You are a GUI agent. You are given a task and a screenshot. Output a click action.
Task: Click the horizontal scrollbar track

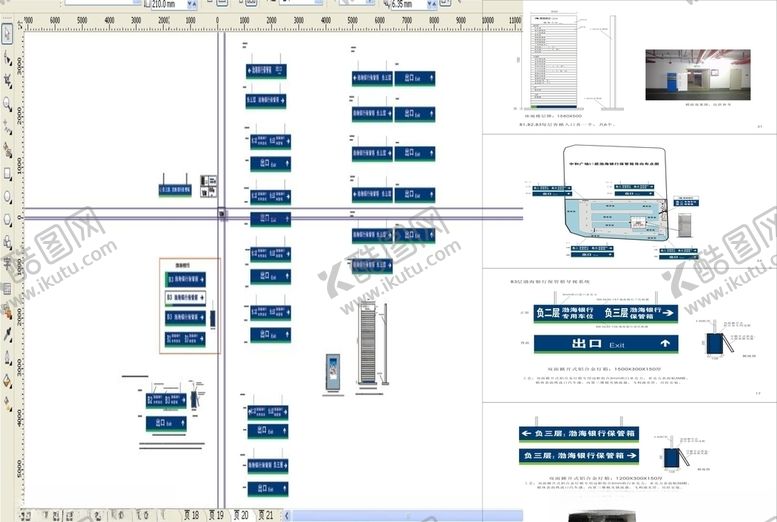click(x=407, y=516)
